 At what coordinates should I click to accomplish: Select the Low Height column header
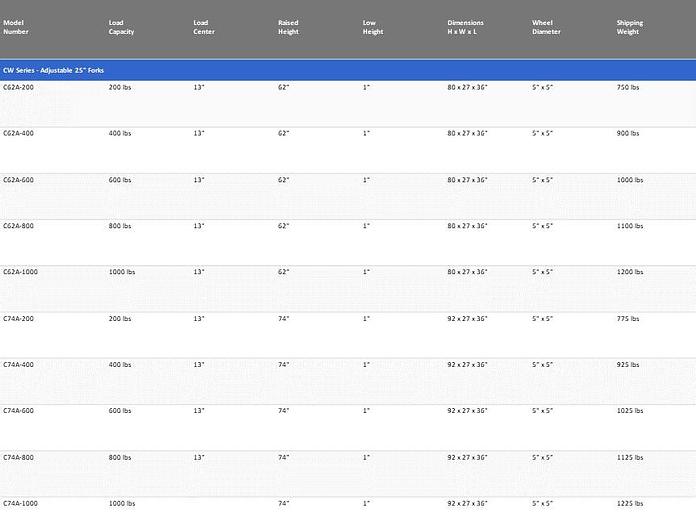373,27
